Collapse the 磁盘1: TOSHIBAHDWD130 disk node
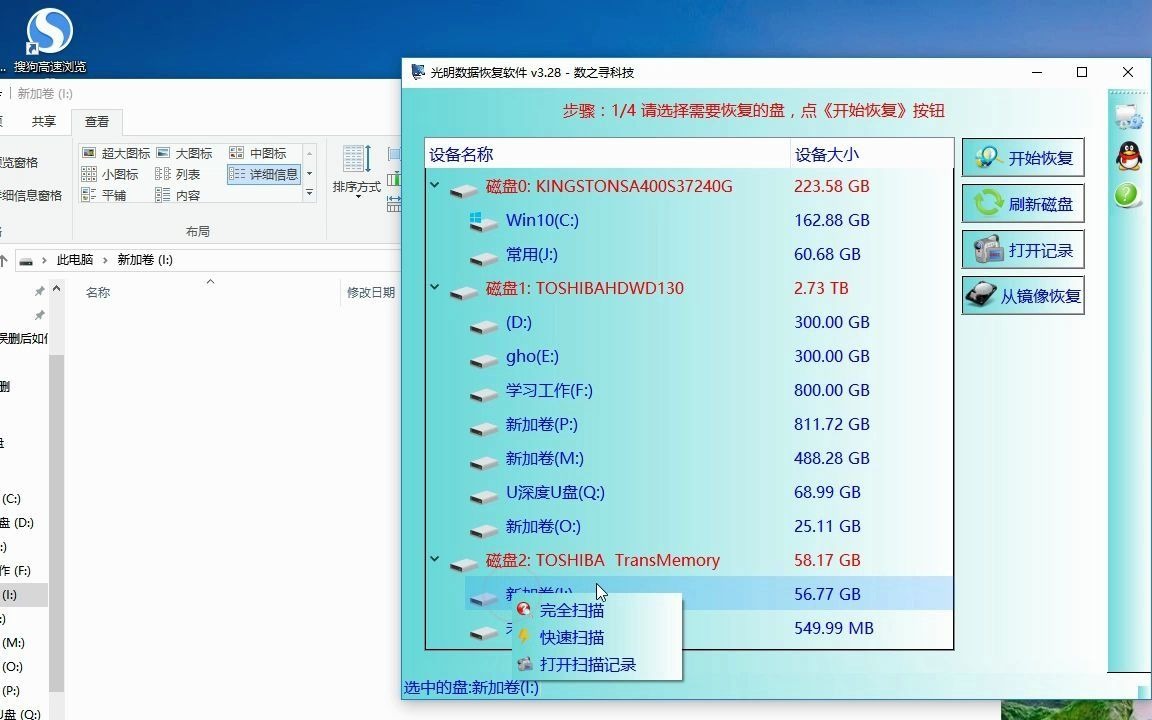Viewport: 1152px width, 720px height. pos(433,288)
